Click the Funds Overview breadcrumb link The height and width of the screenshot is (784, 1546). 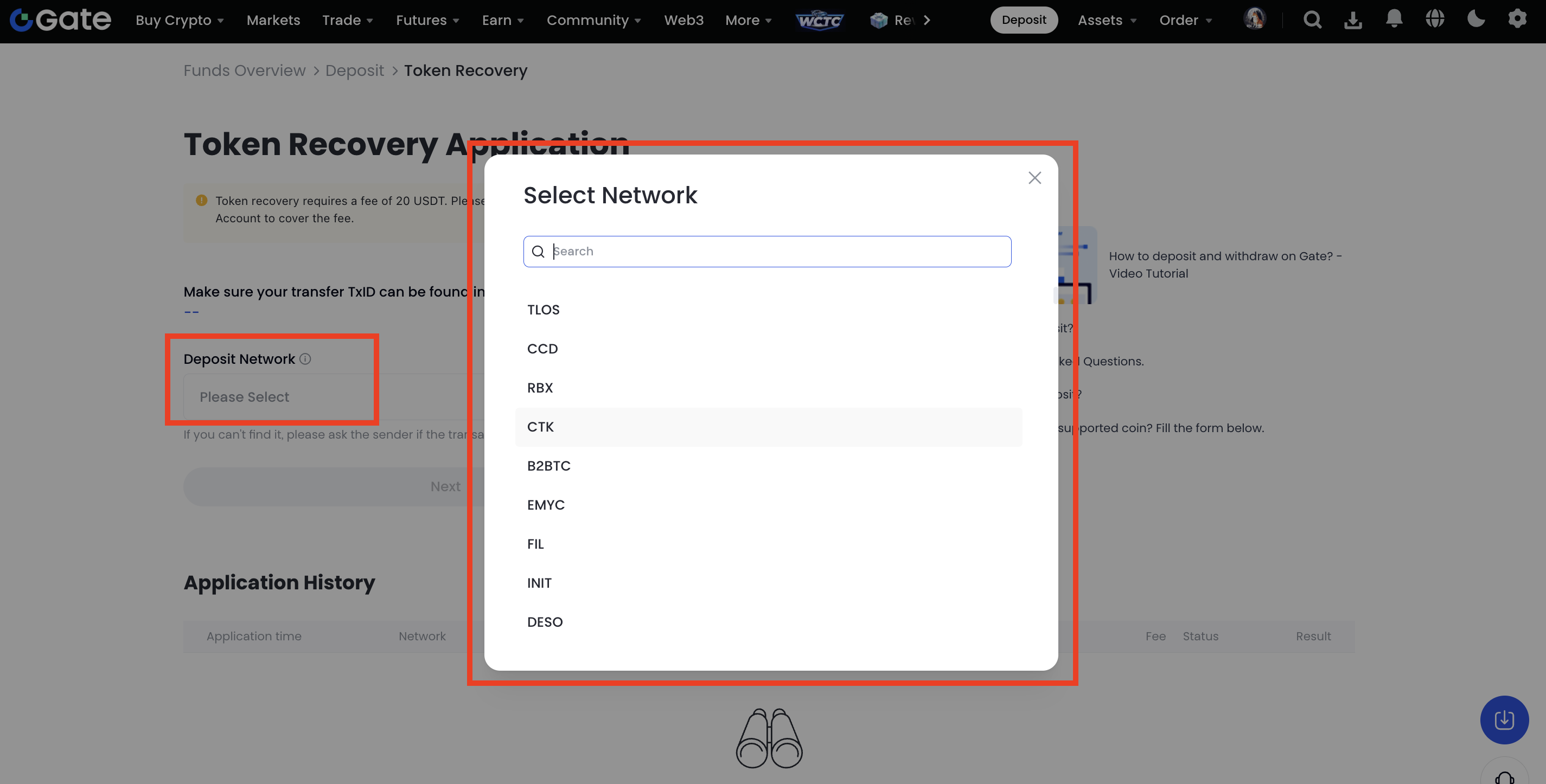[x=244, y=70]
